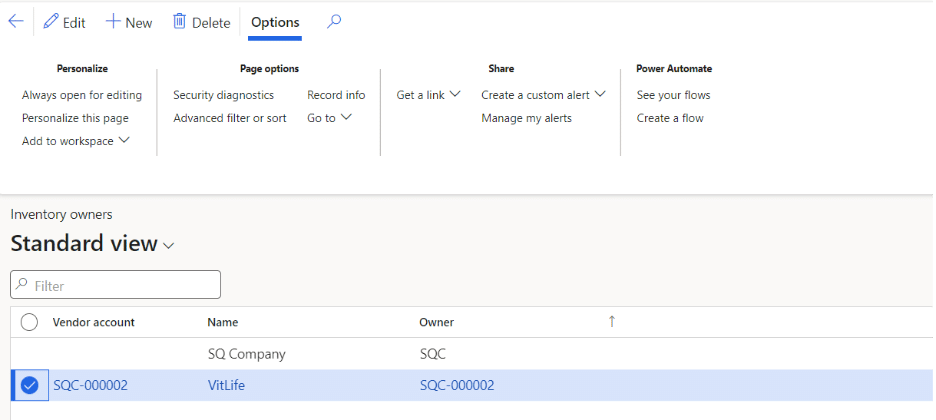Viewport: 936px width, 420px height.
Task: Click the search magnifier icon in toolbar
Action: pos(334,22)
